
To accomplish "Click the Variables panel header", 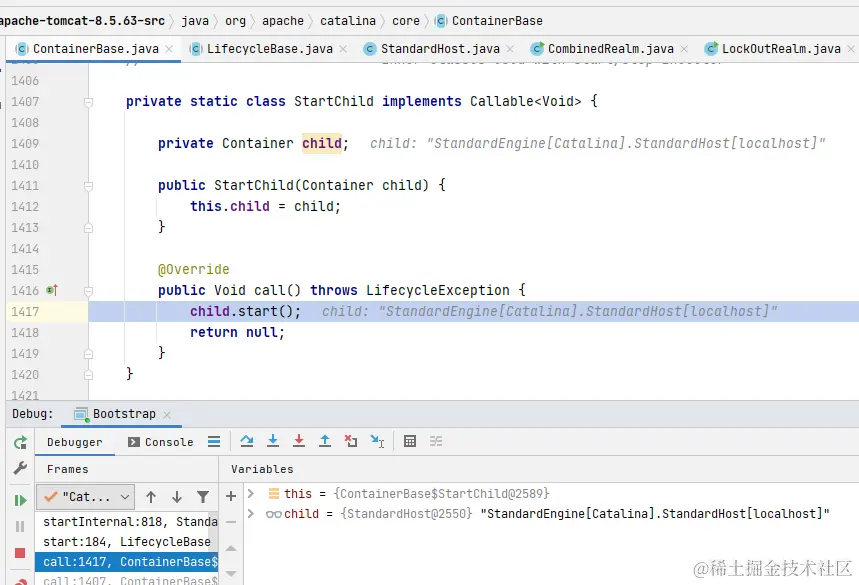I will point(262,469).
